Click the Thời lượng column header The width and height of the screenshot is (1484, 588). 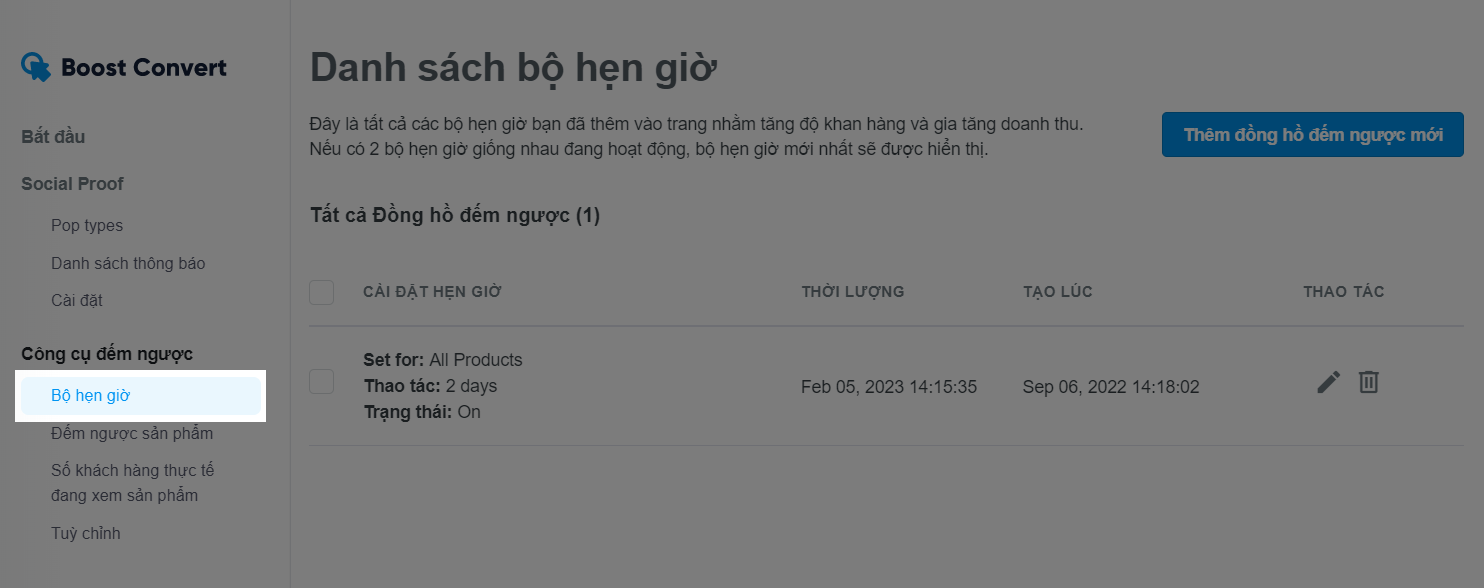[x=852, y=292]
